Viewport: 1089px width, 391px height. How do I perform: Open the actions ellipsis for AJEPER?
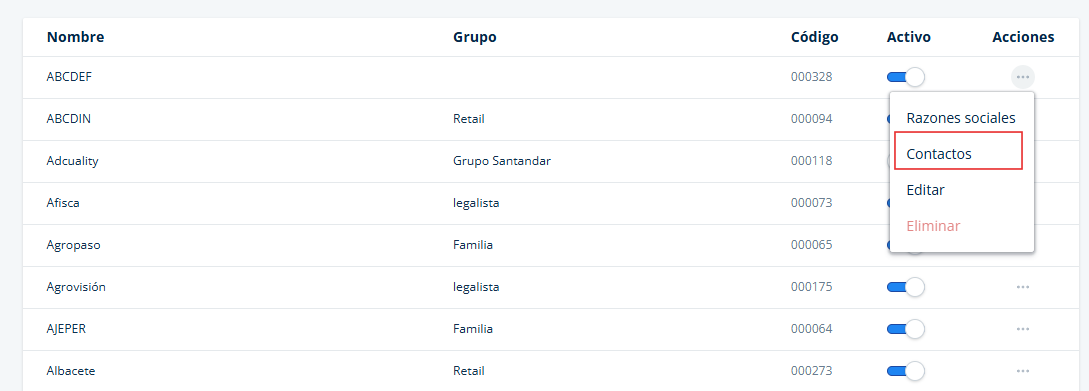(1022, 328)
